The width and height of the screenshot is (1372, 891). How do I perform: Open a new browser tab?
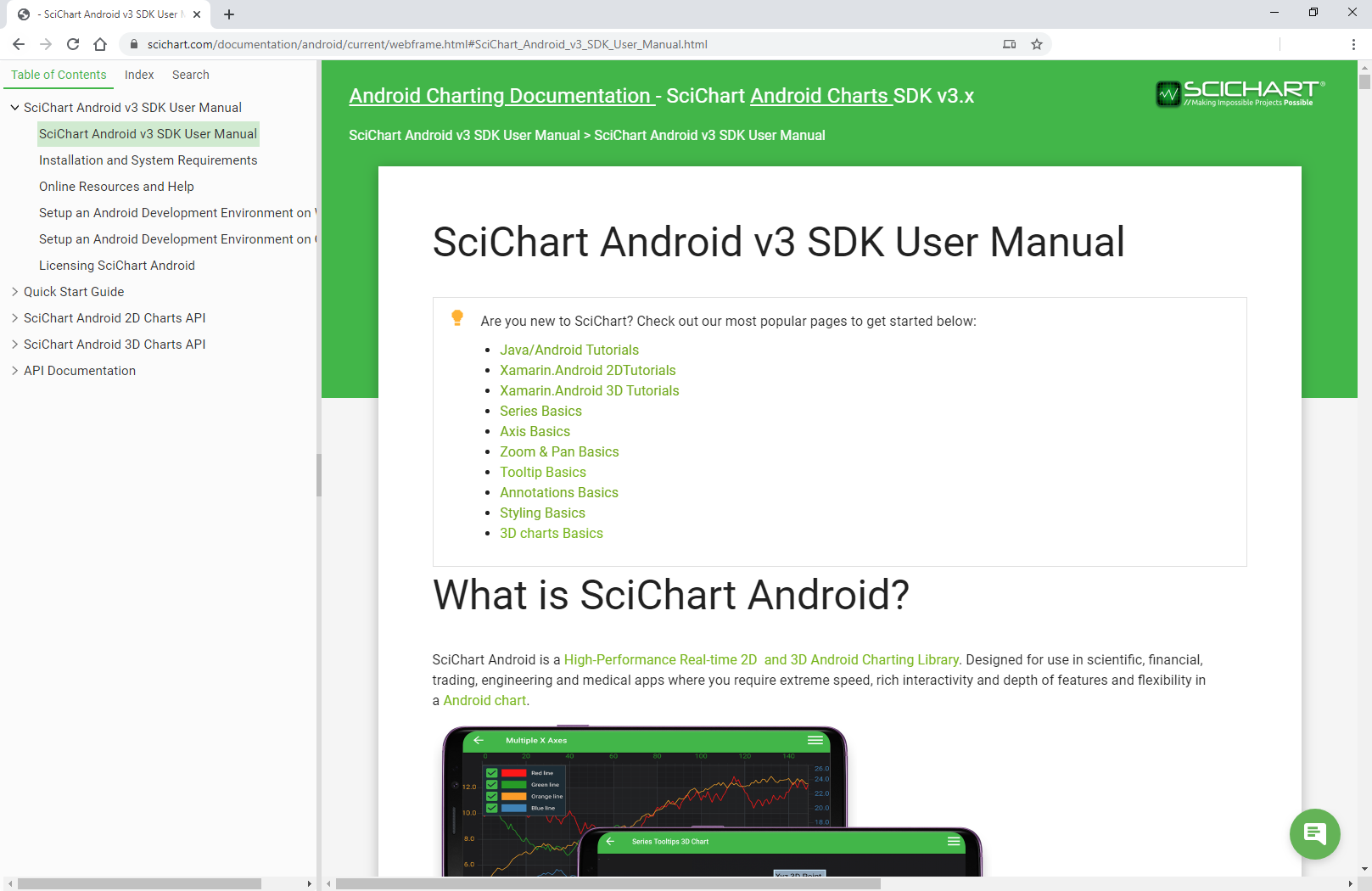pos(229,14)
